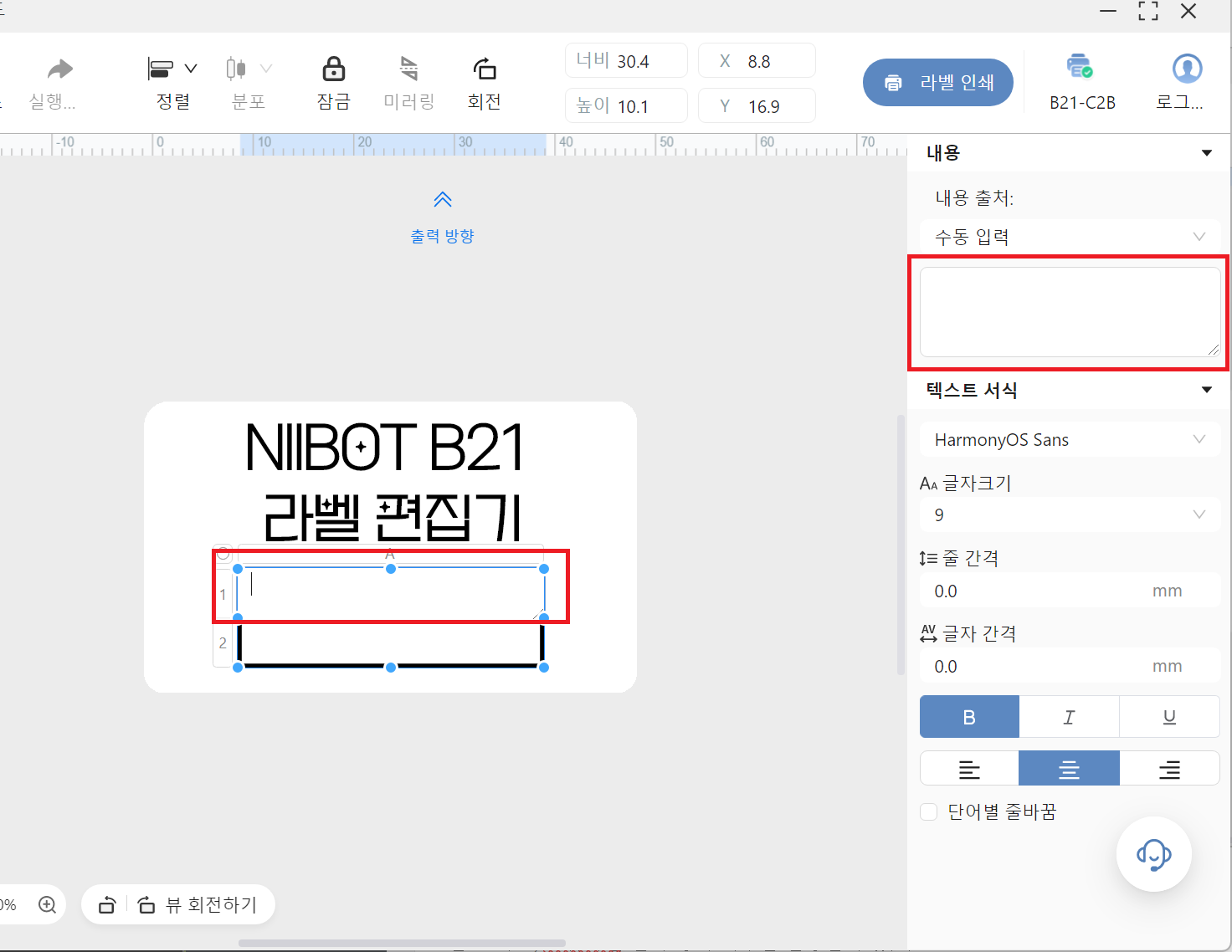Click the rotate view left icon

107,904
